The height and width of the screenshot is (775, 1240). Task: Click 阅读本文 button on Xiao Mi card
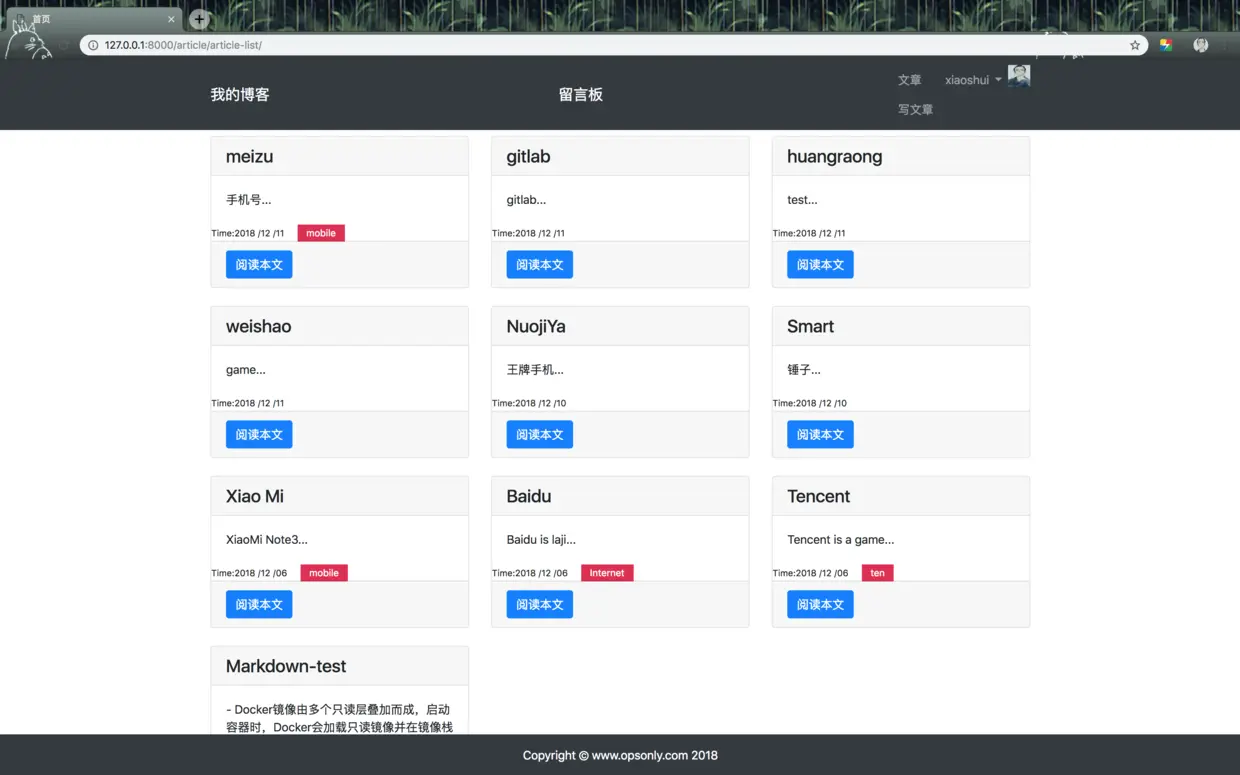click(x=259, y=605)
